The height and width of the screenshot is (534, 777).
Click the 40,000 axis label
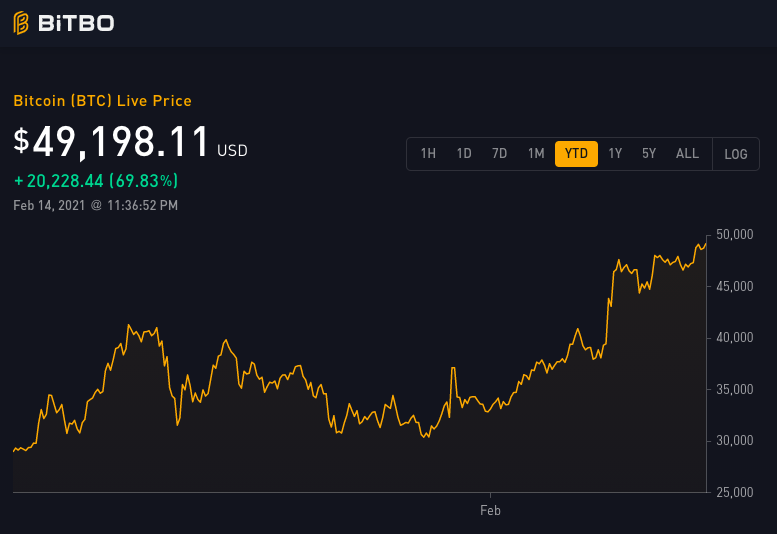[734, 337]
